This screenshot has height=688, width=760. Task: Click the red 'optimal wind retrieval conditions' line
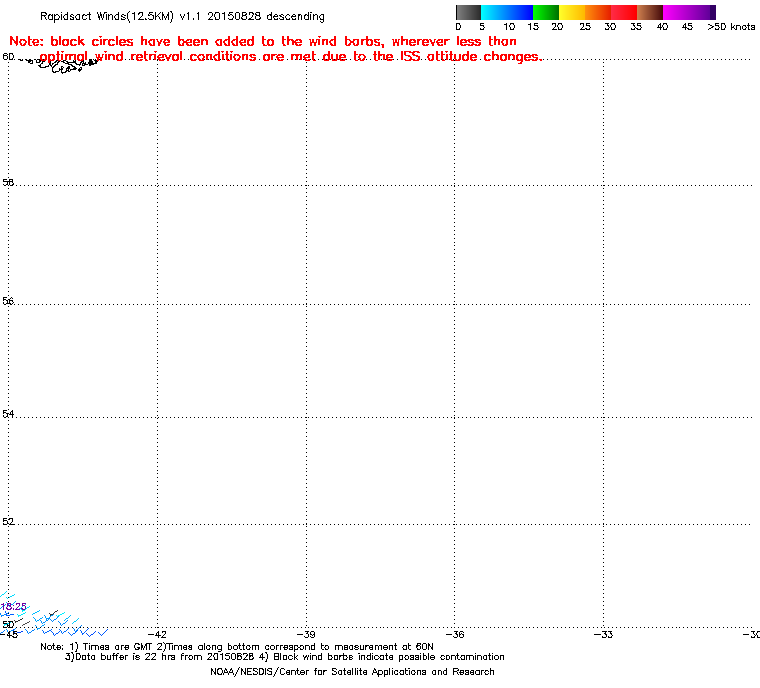pos(291,57)
